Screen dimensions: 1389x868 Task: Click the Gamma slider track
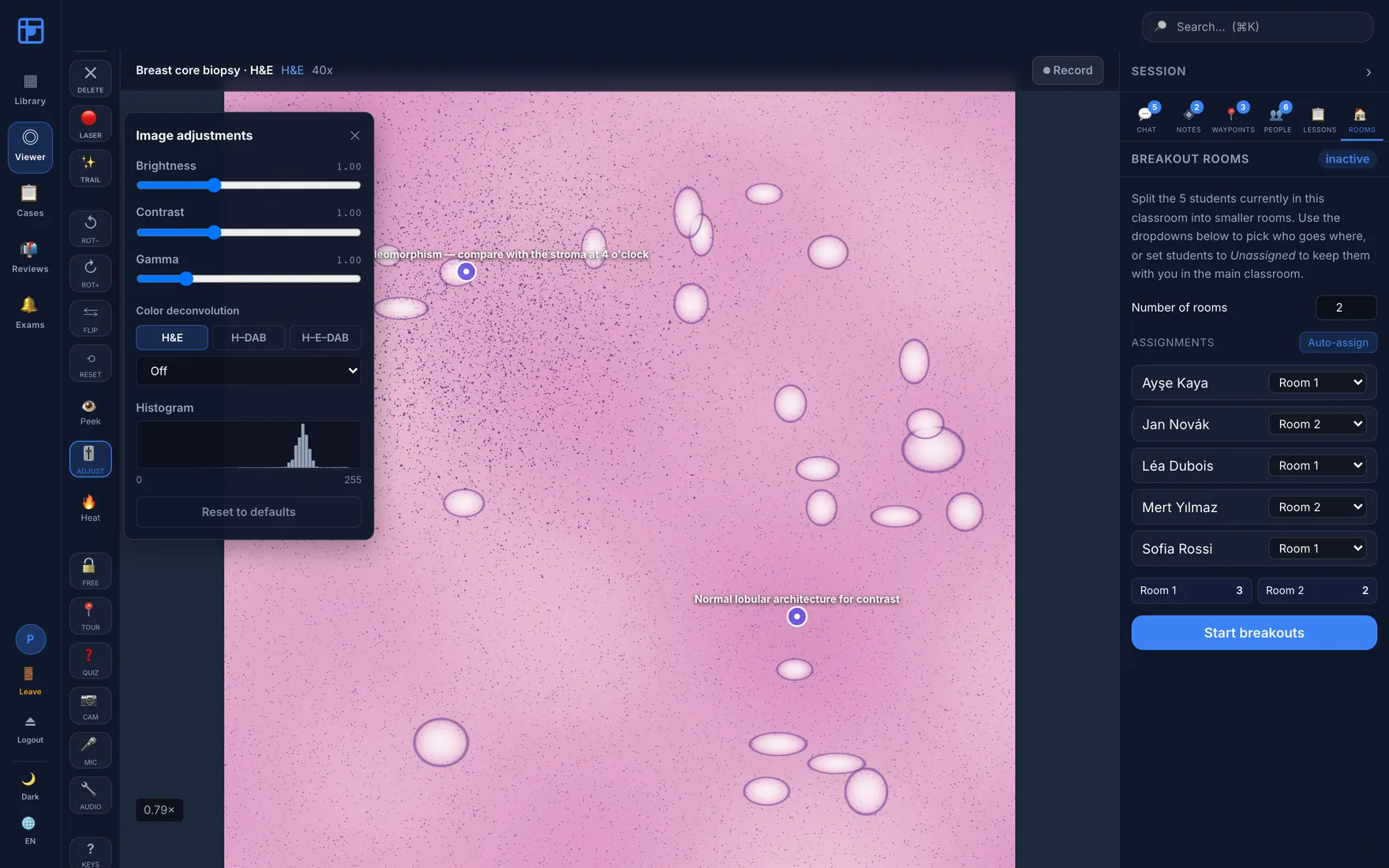[x=249, y=279]
